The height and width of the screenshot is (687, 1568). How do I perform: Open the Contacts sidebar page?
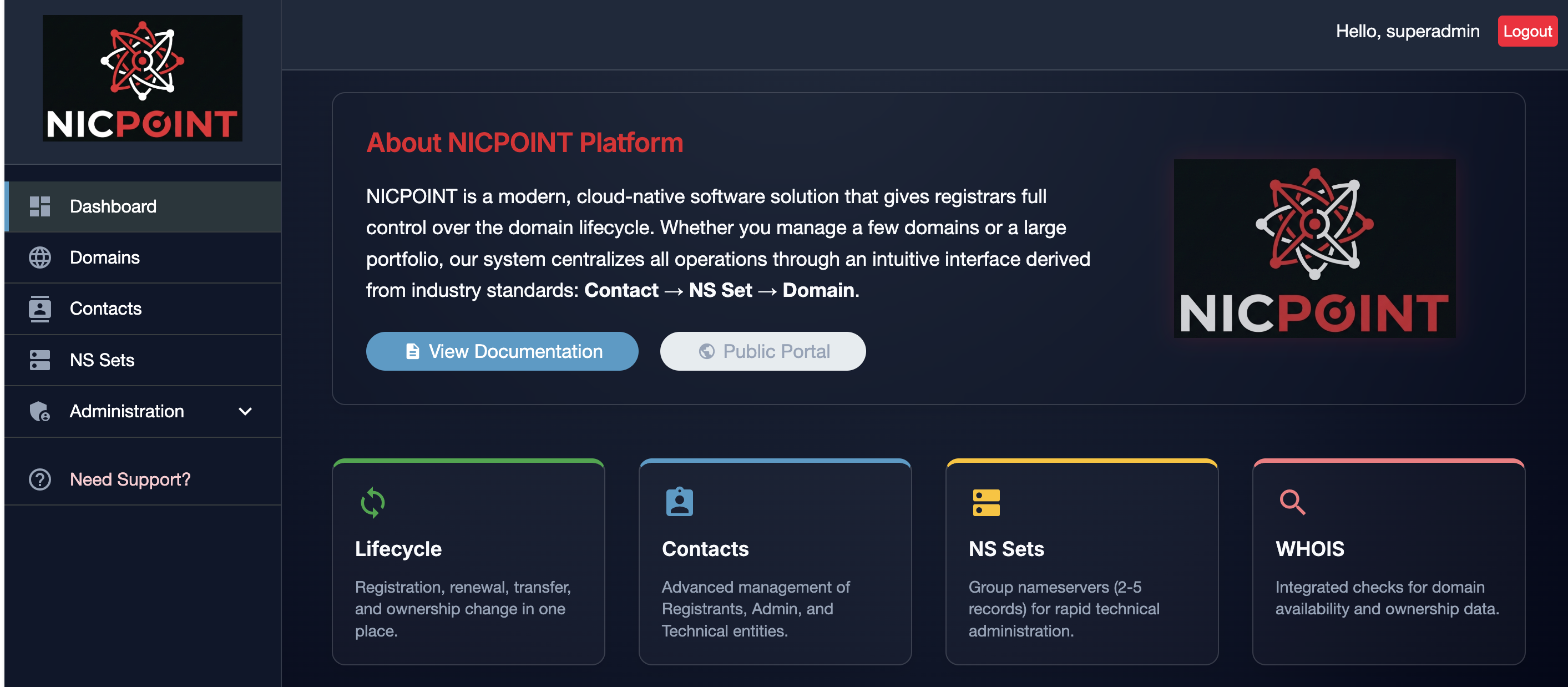click(105, 309)
